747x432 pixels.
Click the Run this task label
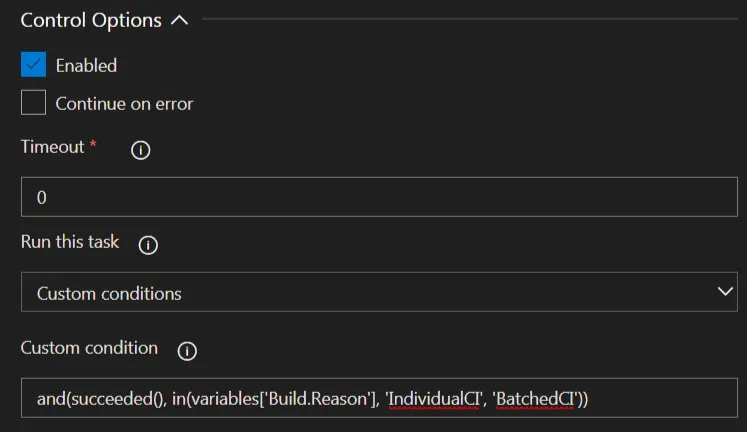[x=70, y=241]
